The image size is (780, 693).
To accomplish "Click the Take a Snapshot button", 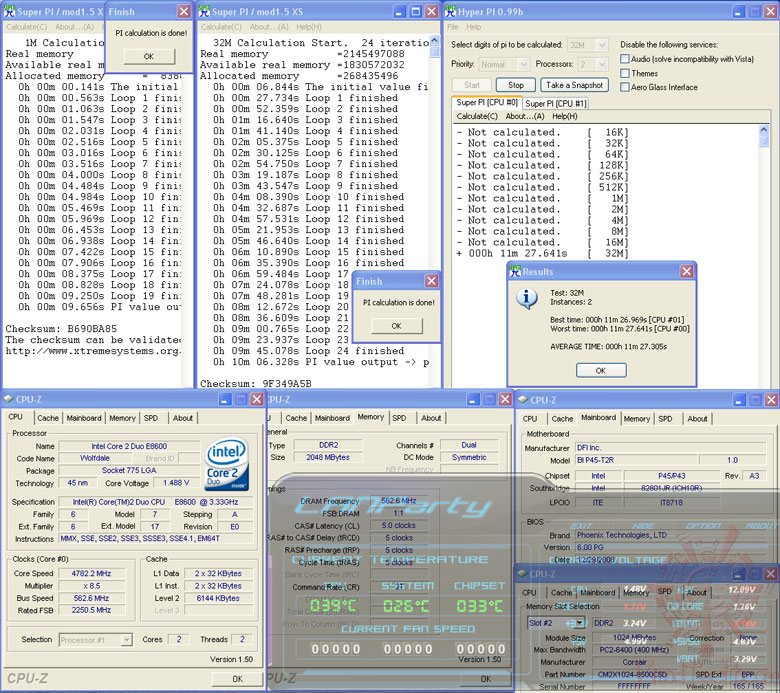I will pyautogui.click(x=574, y=85).
